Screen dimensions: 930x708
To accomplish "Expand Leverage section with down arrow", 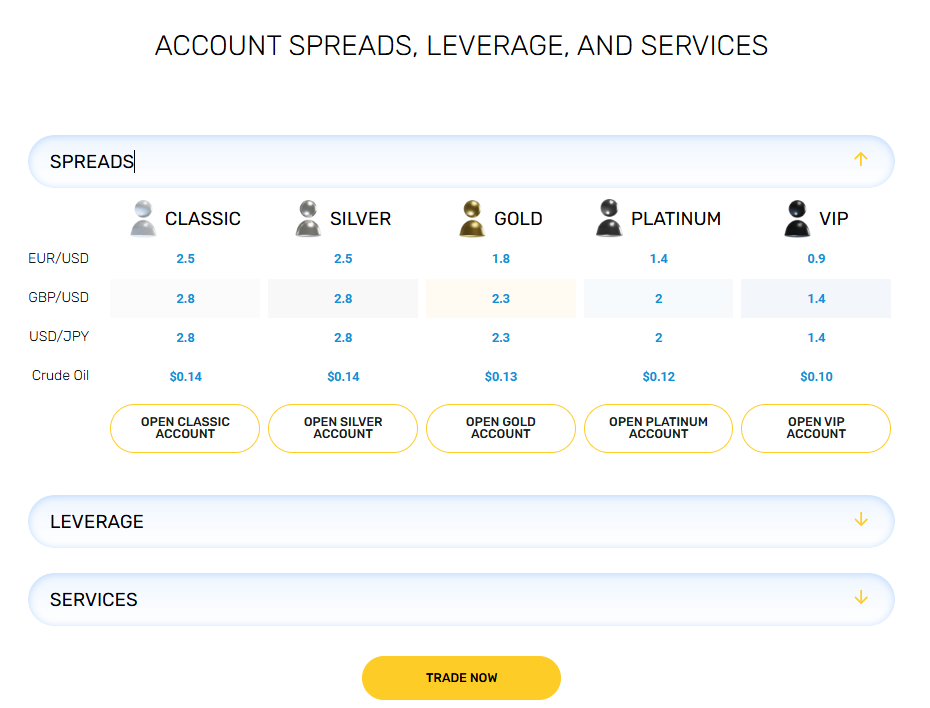I will point(861,520).
